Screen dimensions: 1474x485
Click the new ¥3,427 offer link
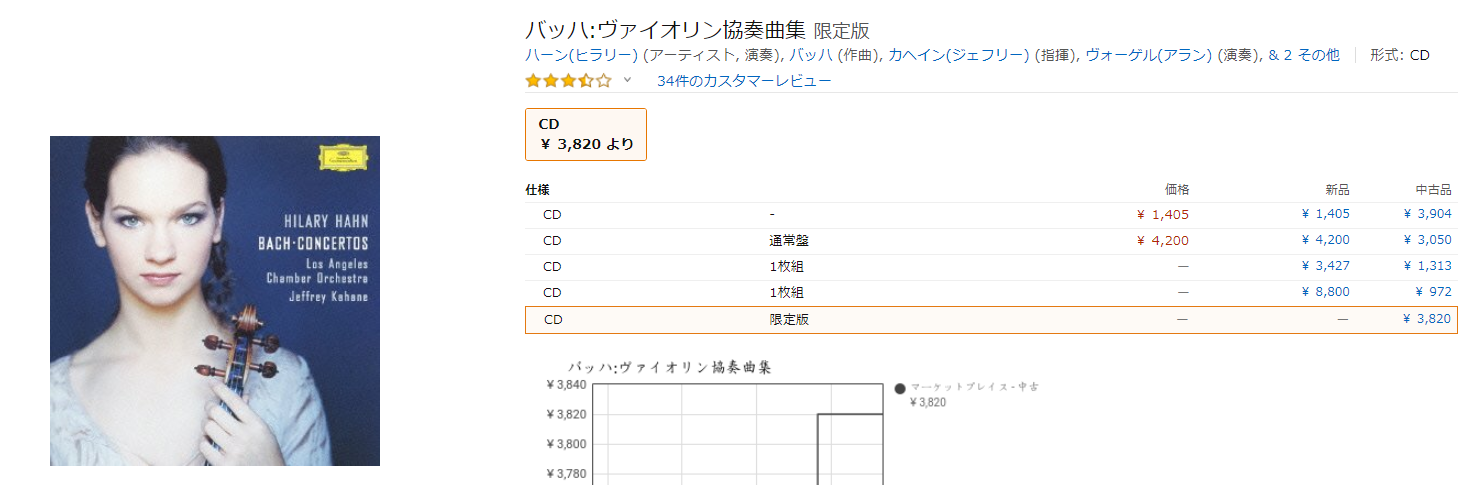tap(1325, 267)
